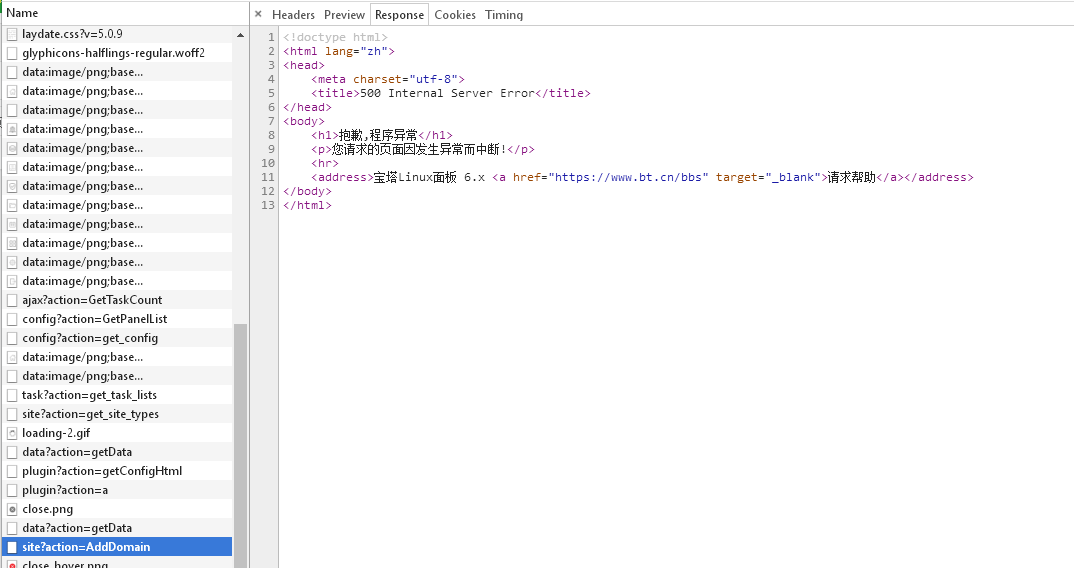
Task: Open the Preview tab
Action: click(x=345, y=14)
